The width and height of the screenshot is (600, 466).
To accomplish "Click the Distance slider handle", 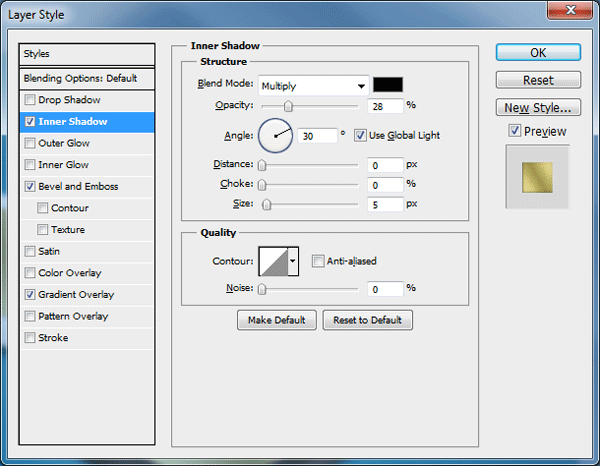I will (x=262, y=165).
